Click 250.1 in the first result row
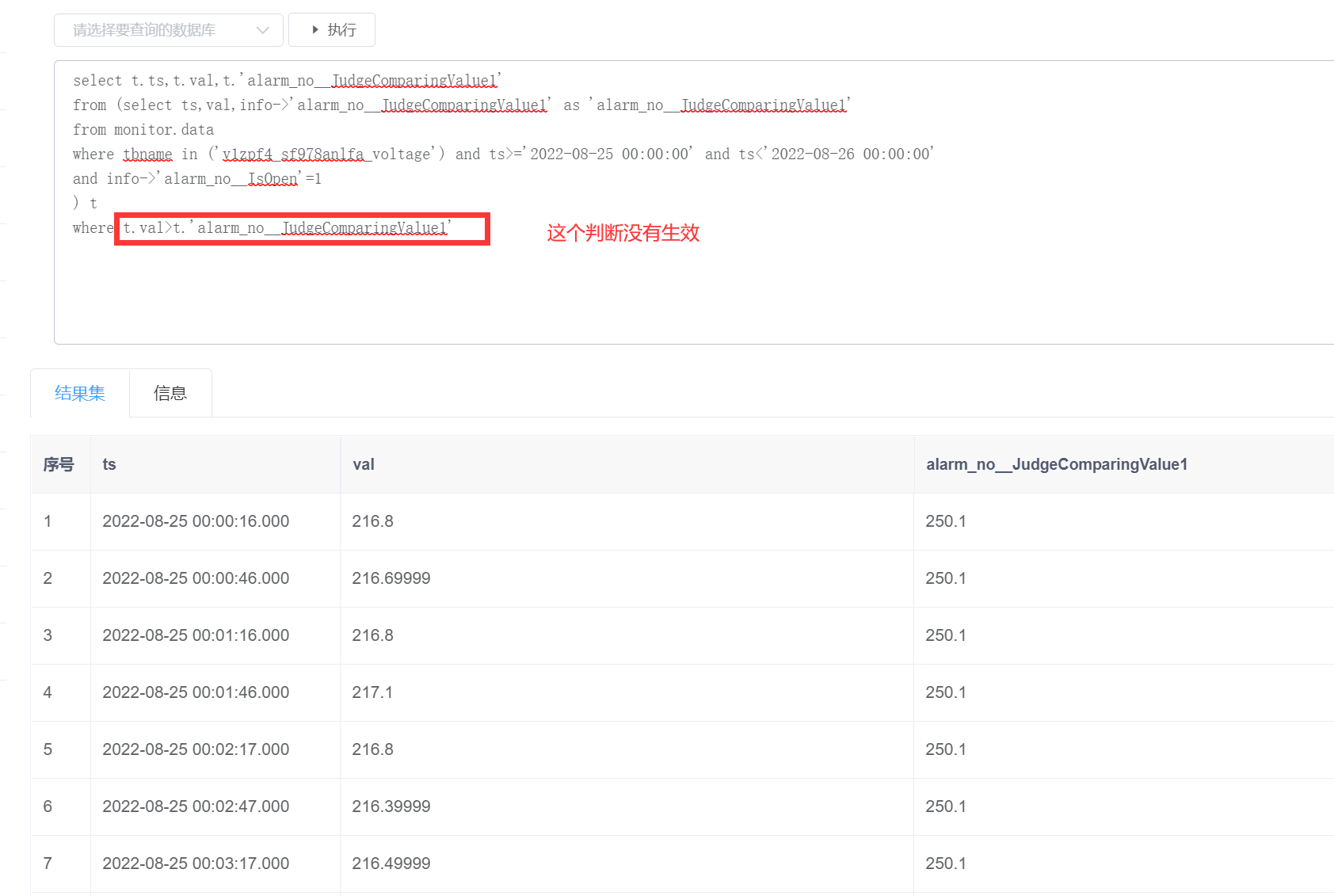The width and height of the screenshot is (1334, 896). pos(944,521)
